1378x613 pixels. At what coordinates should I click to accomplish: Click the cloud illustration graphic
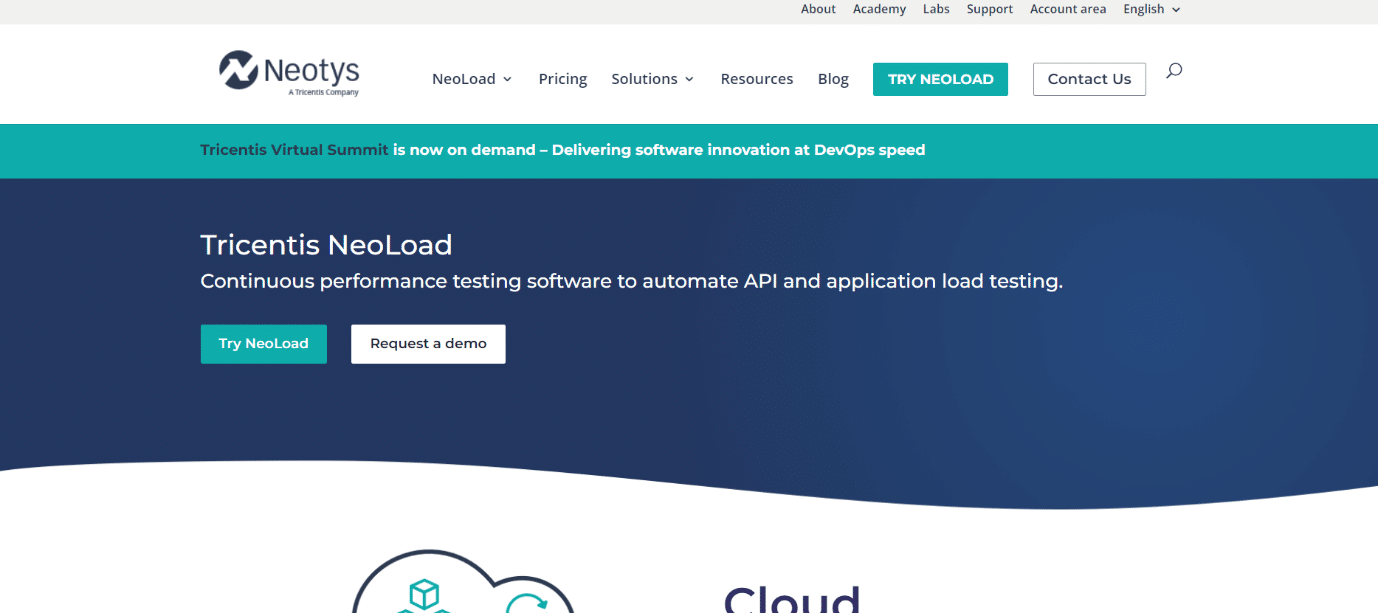coord(464,582)
